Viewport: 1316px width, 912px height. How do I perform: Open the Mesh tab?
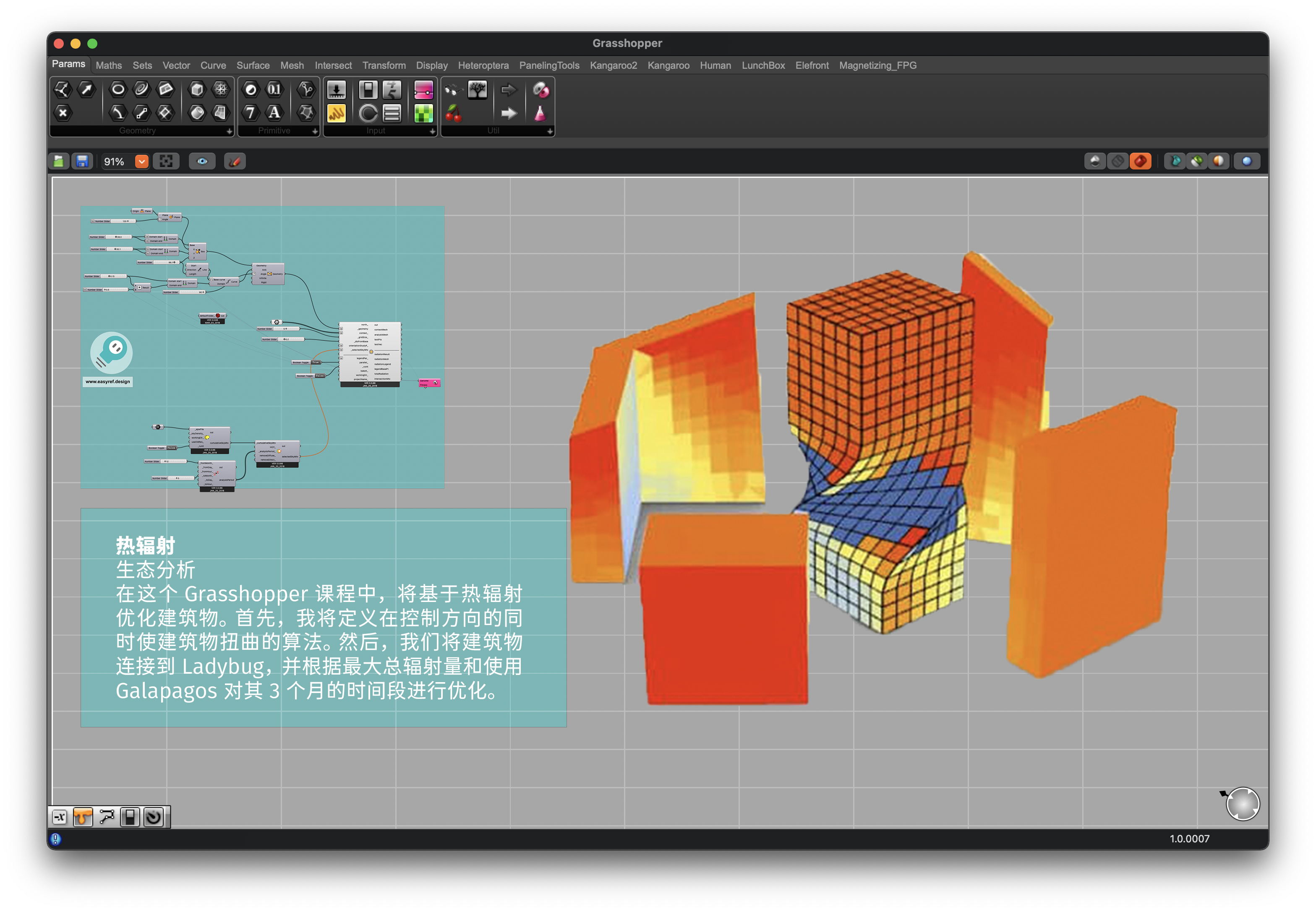click(292, 66)
